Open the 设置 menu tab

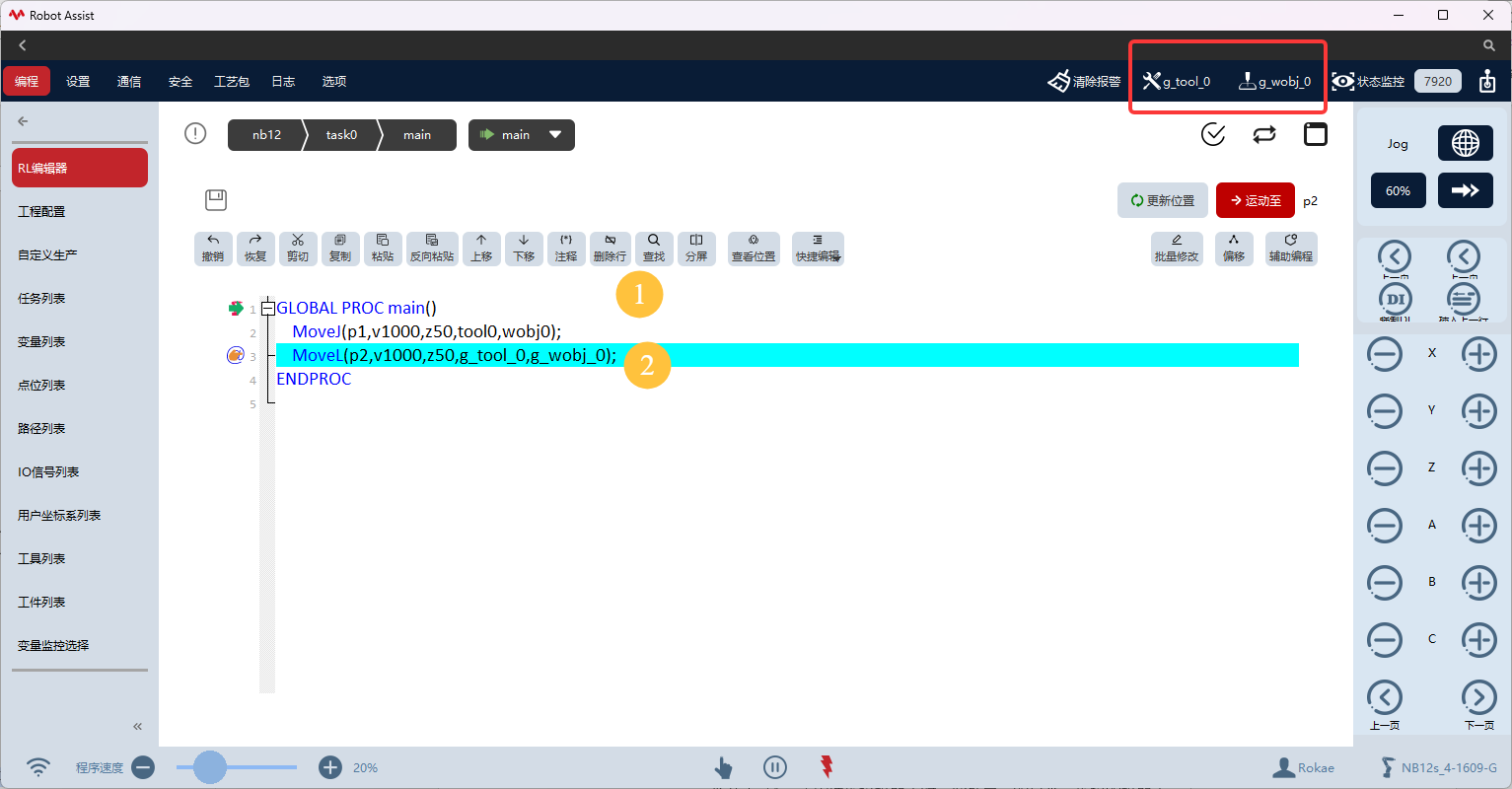[78, 82]
